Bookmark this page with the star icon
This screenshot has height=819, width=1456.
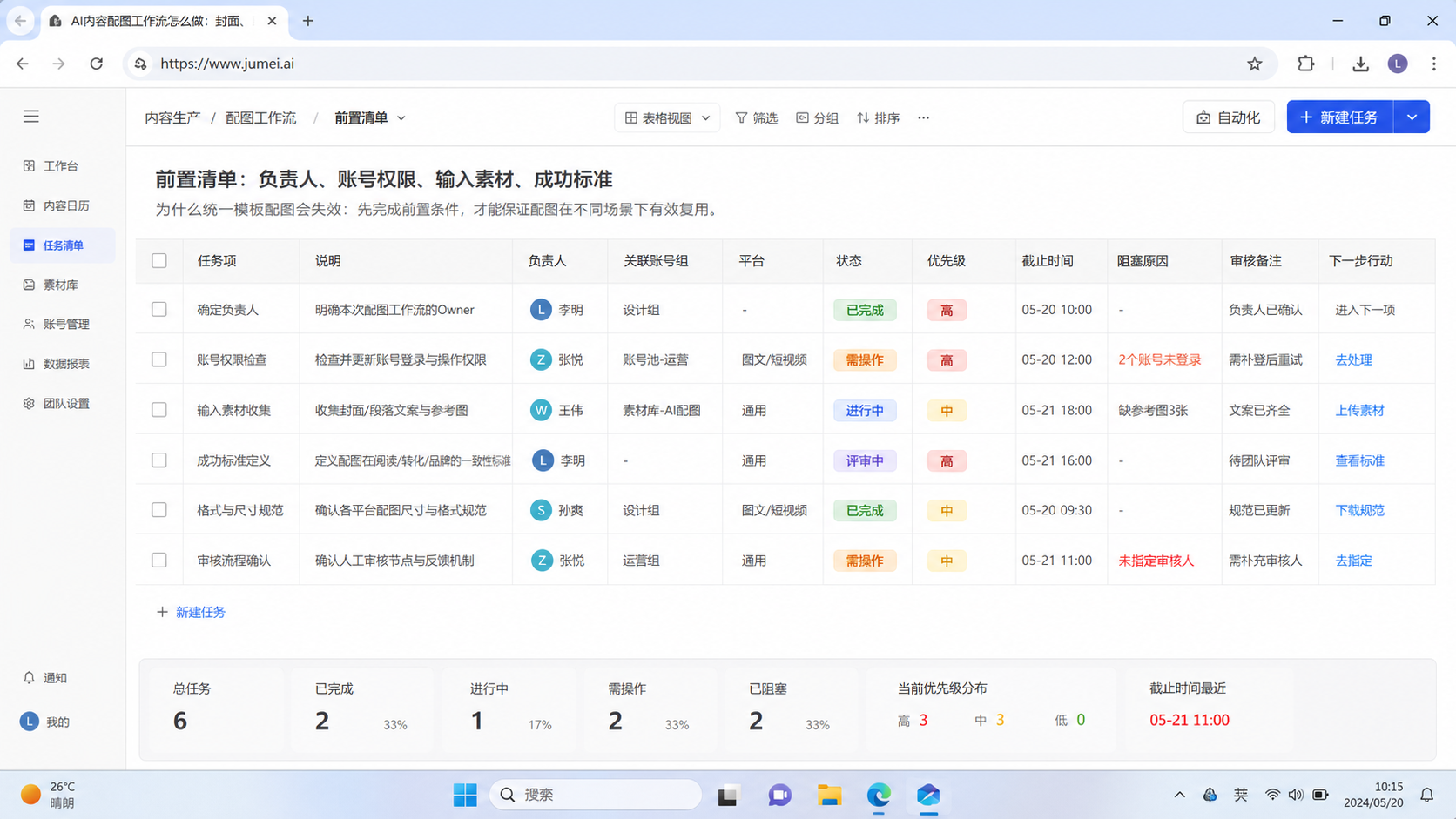(x=1254, y=64)
